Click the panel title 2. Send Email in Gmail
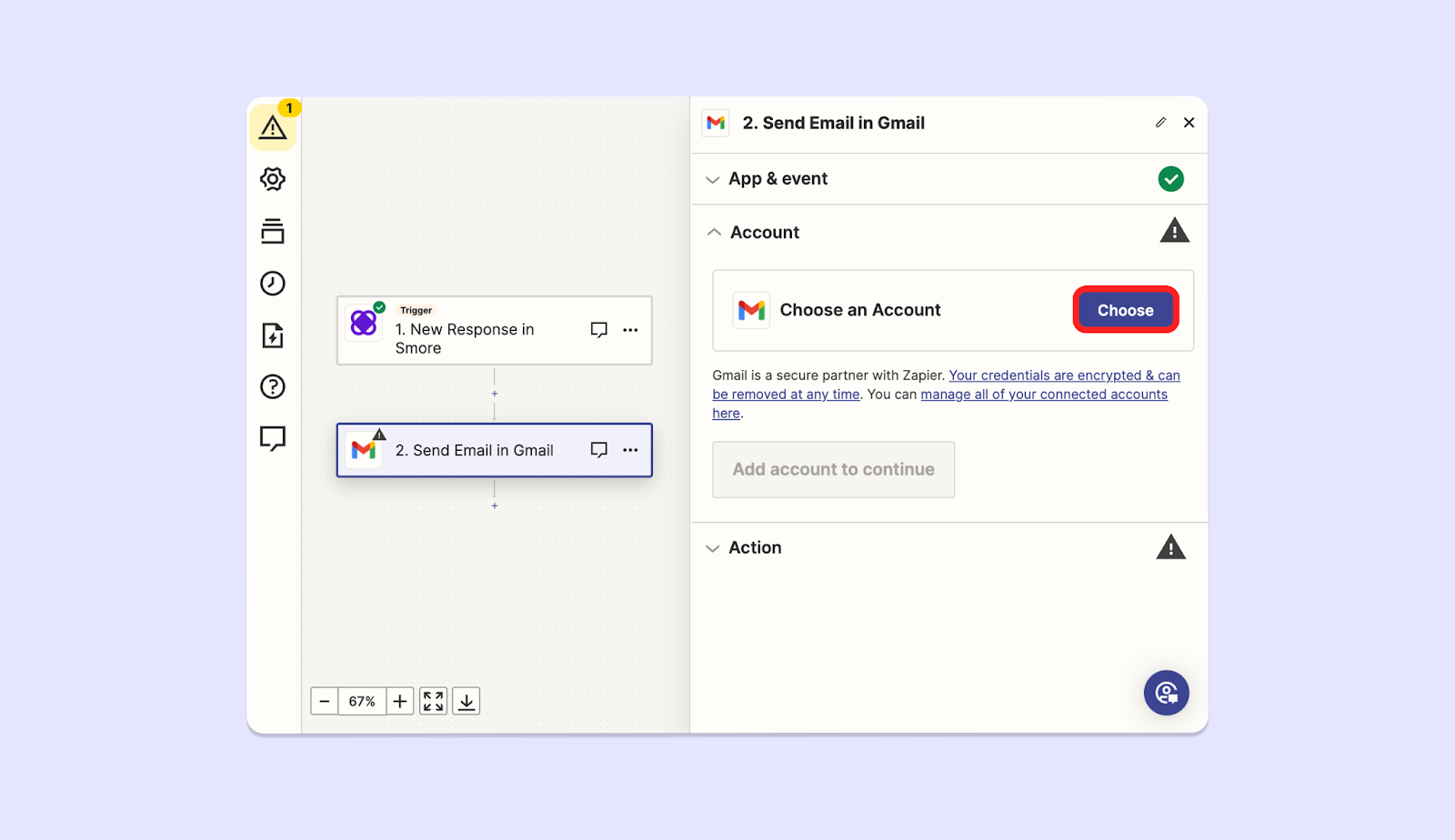Screen dimensions: 1455x840 coord(834,123)
